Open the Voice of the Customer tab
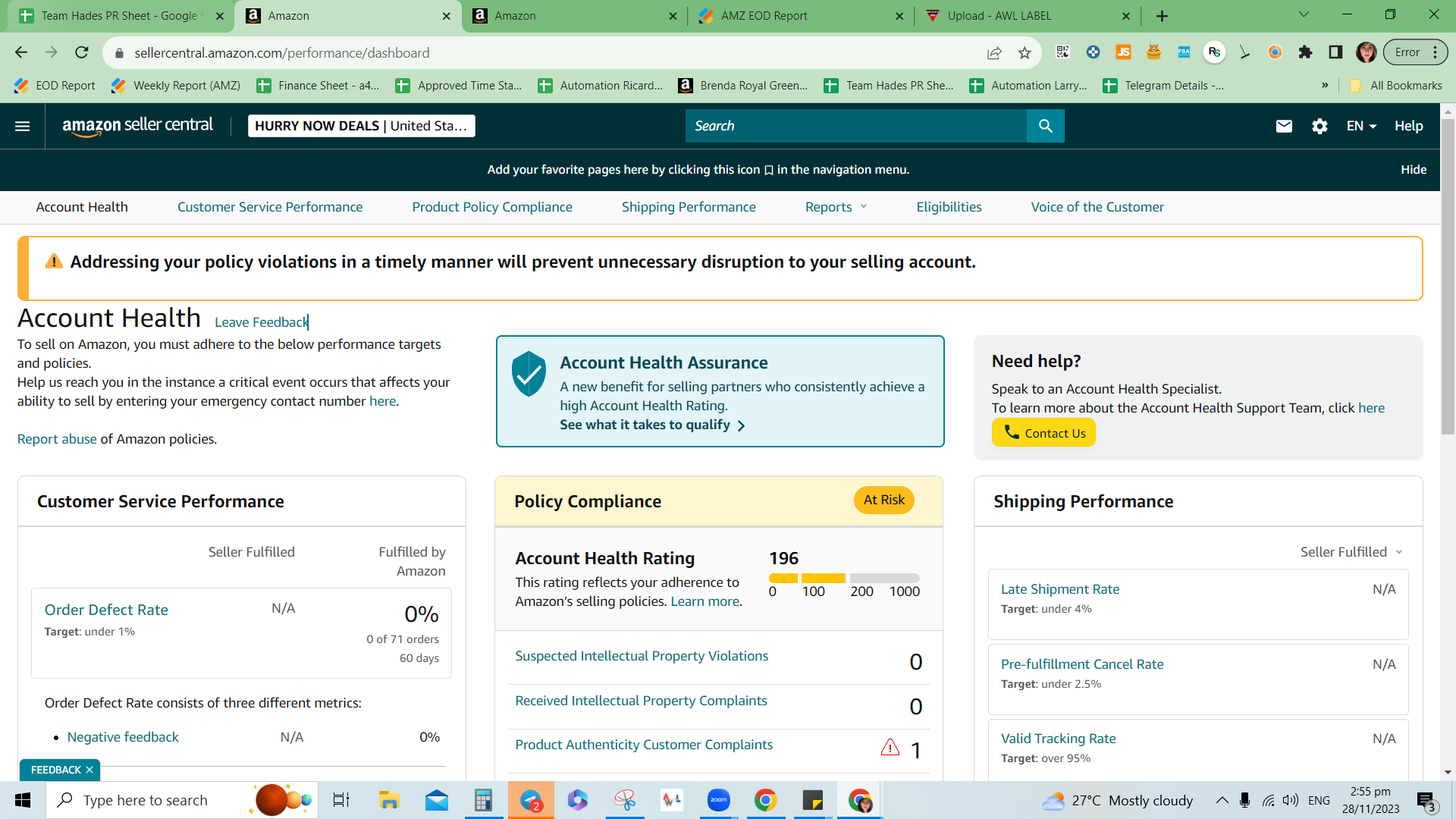Screen dimensions: 1456x819 (1097, 207)
